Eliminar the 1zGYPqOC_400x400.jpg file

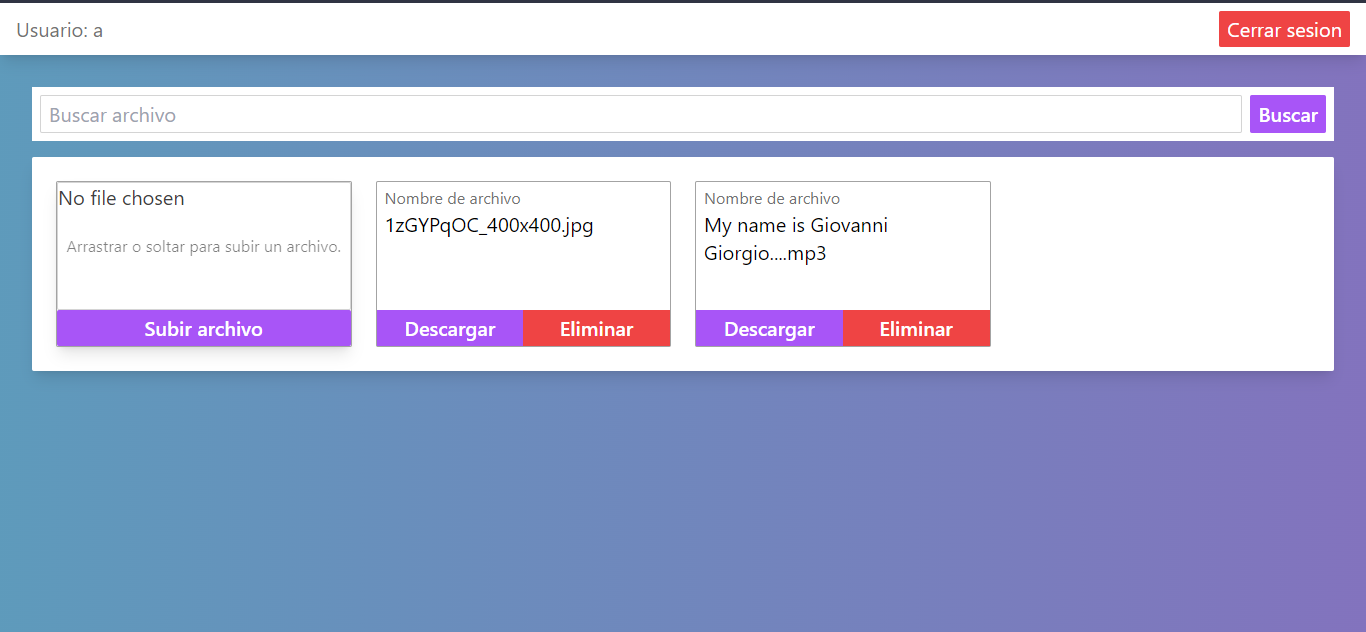pyautogui.click(x=597, y=328)
